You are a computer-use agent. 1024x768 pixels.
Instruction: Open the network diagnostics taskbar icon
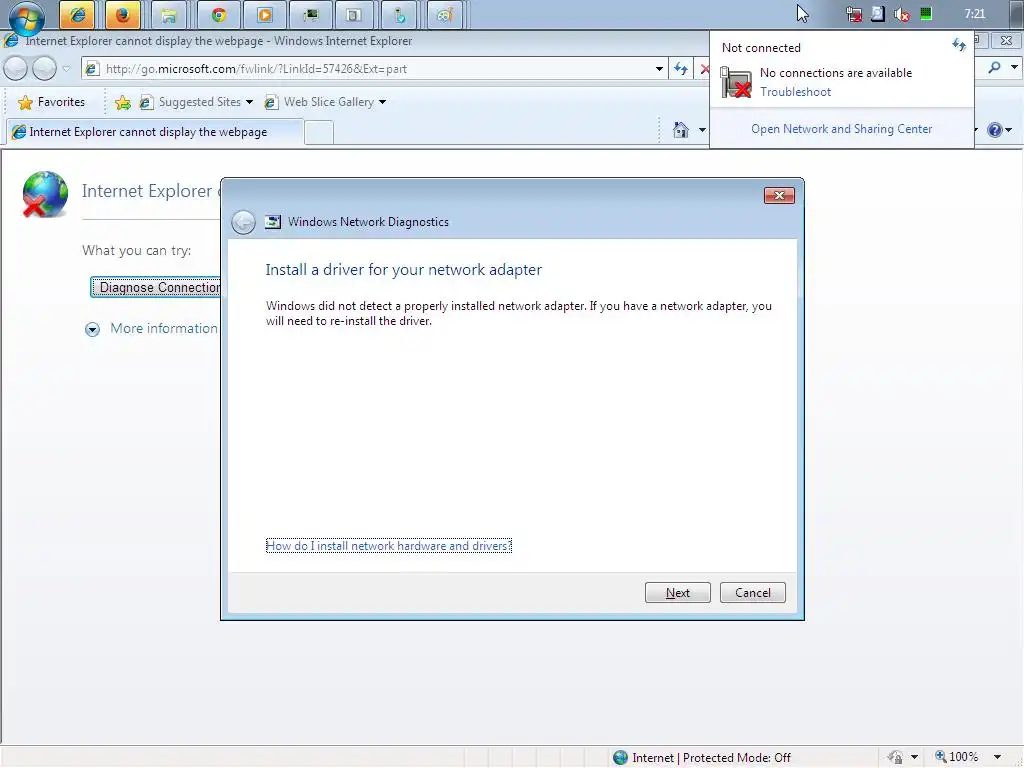click(400, 15)
